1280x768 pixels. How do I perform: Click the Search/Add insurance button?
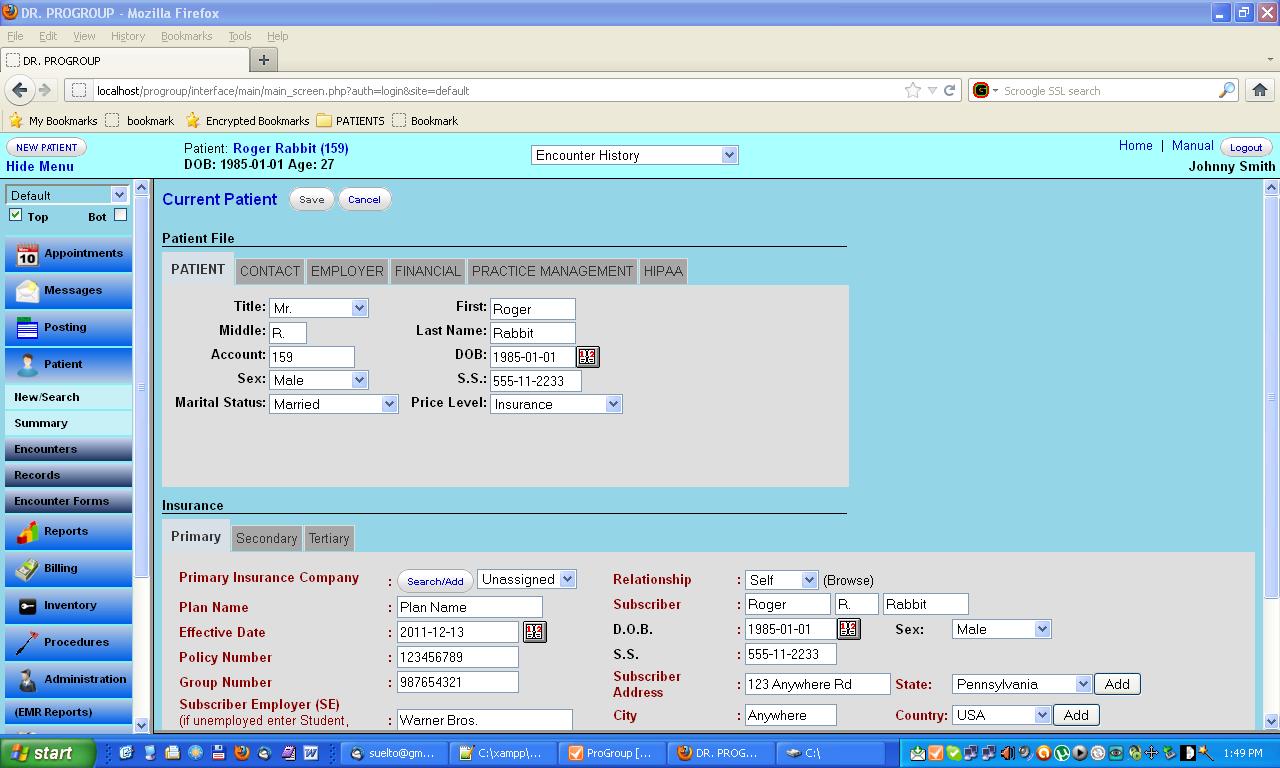[x=435, y=580]
